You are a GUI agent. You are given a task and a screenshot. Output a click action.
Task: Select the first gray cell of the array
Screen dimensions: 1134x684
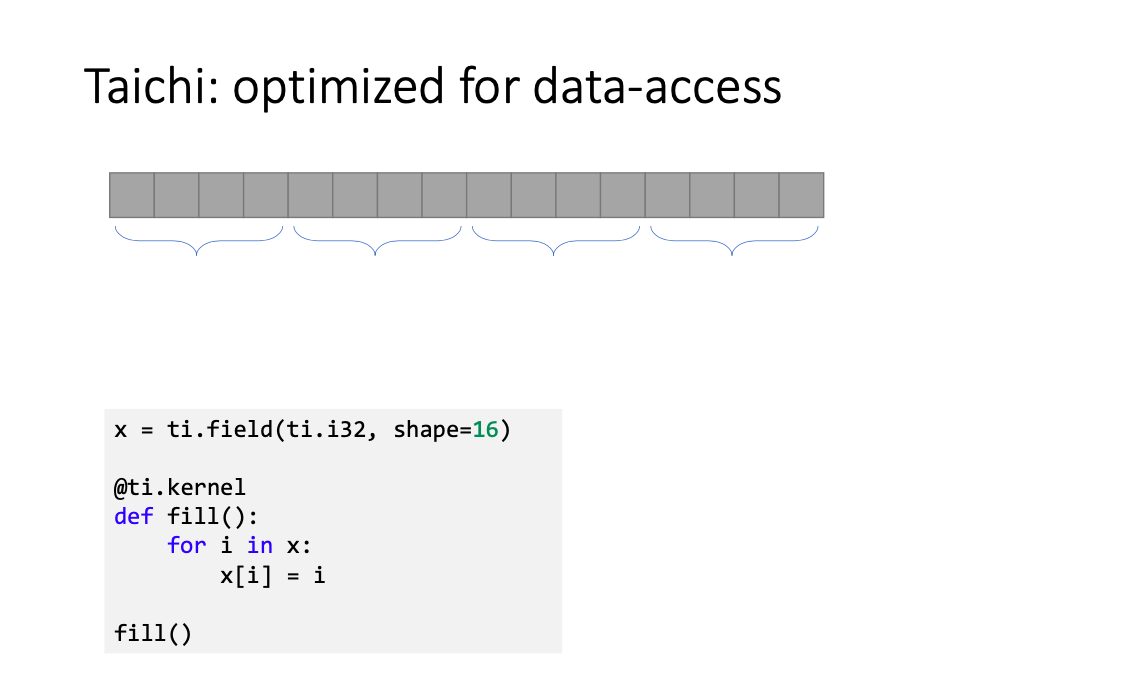click(x=132, y=195)
